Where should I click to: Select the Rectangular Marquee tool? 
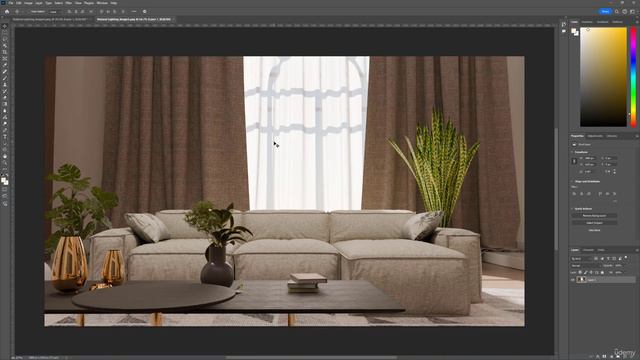5,33
